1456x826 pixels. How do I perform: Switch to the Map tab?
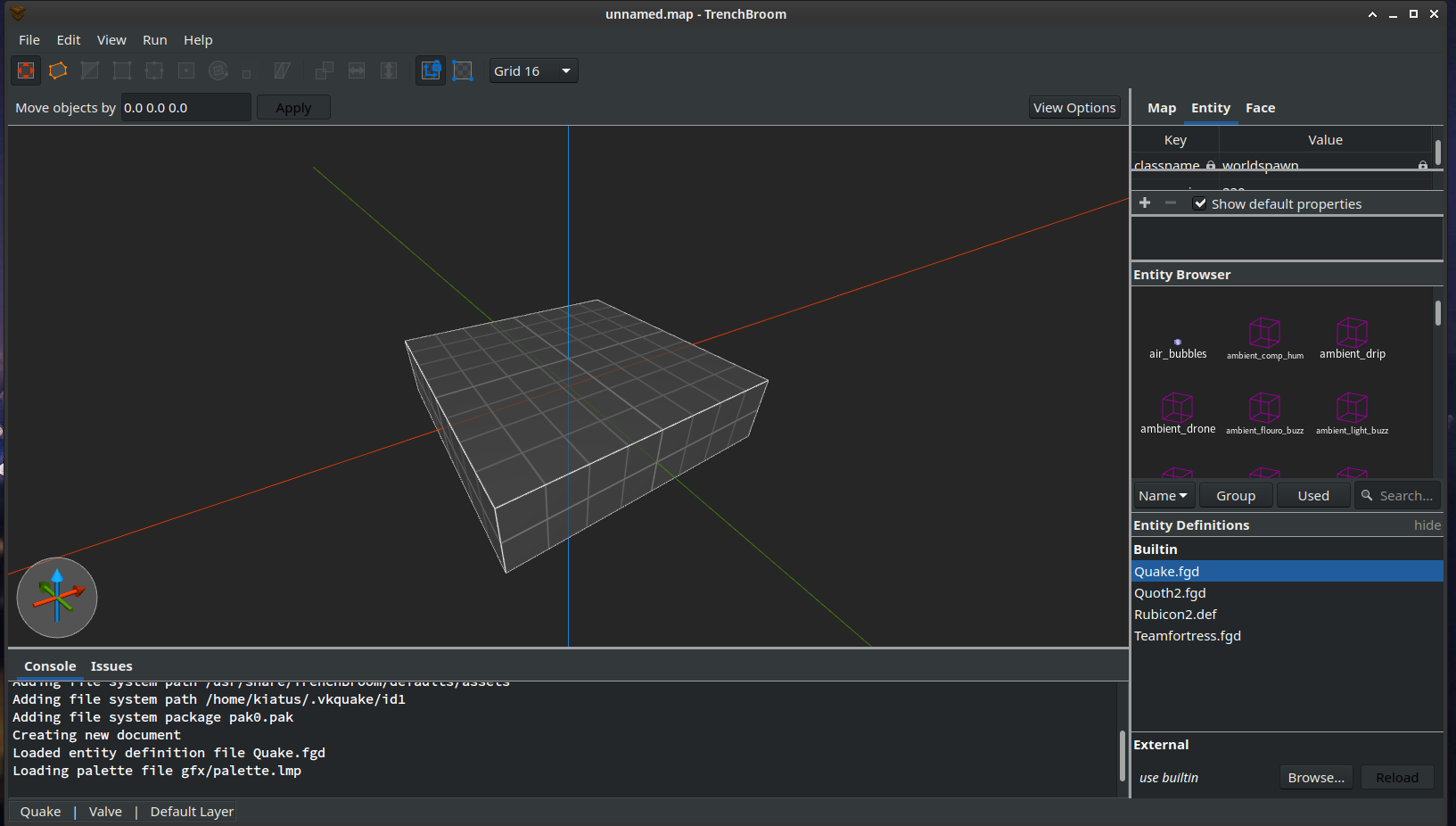(1162, 108)
